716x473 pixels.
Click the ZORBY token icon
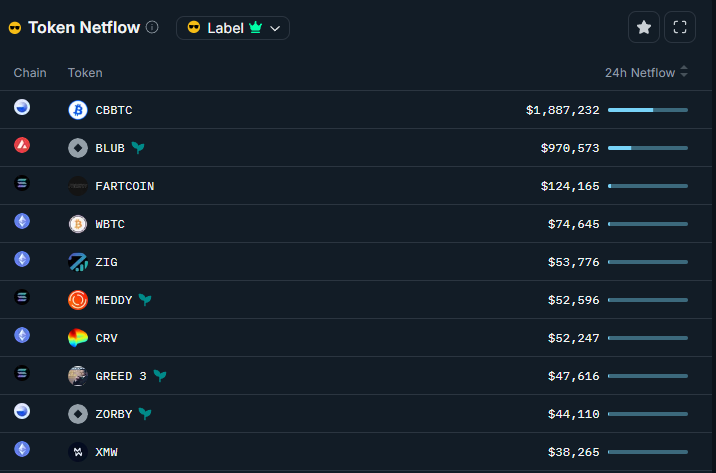tap(78, 414)
